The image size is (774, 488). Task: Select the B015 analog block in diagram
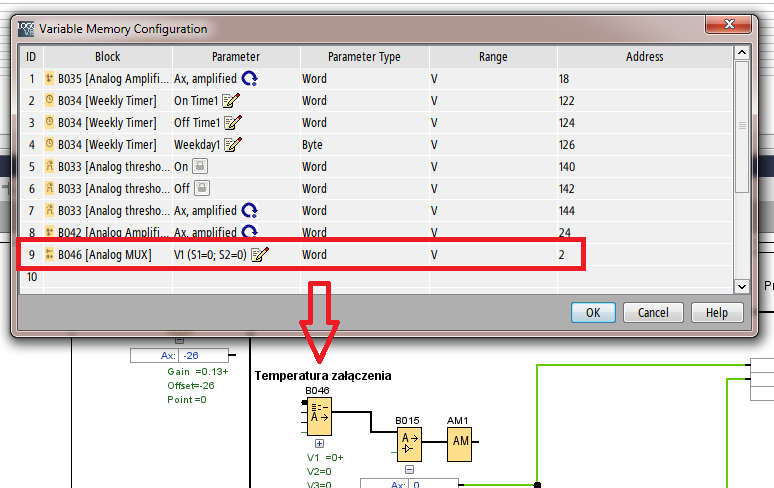(409, 444)
